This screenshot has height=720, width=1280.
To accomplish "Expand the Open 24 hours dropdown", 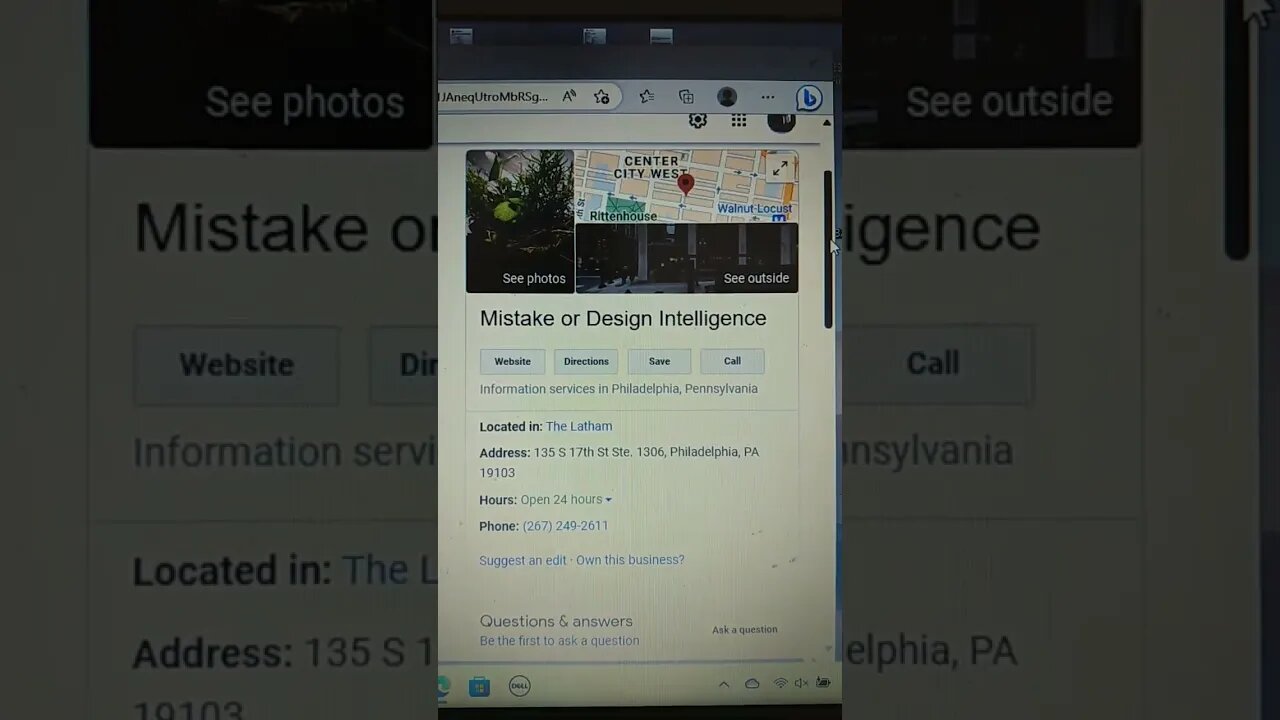I will tap(566, 500).
